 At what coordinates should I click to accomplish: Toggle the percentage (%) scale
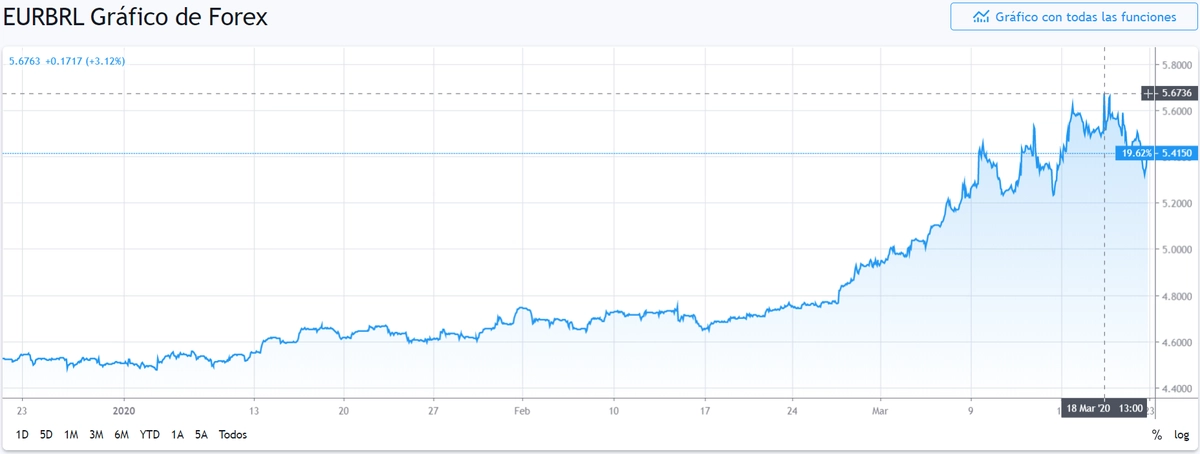click(x=1156, y=435)
